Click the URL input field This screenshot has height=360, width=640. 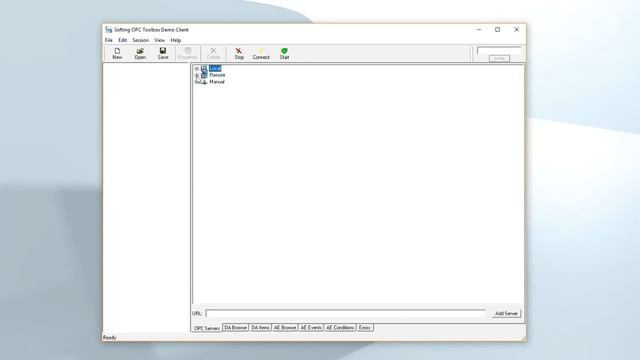(x=345, y=313)
